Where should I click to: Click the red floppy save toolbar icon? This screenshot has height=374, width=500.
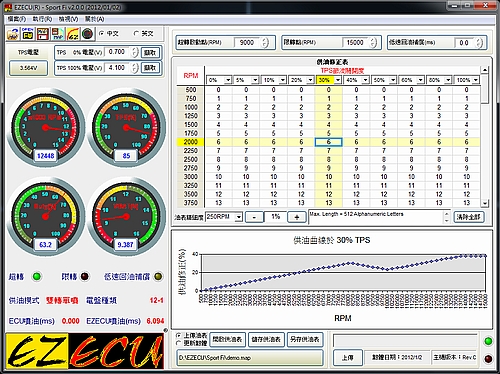coord(43,34)
